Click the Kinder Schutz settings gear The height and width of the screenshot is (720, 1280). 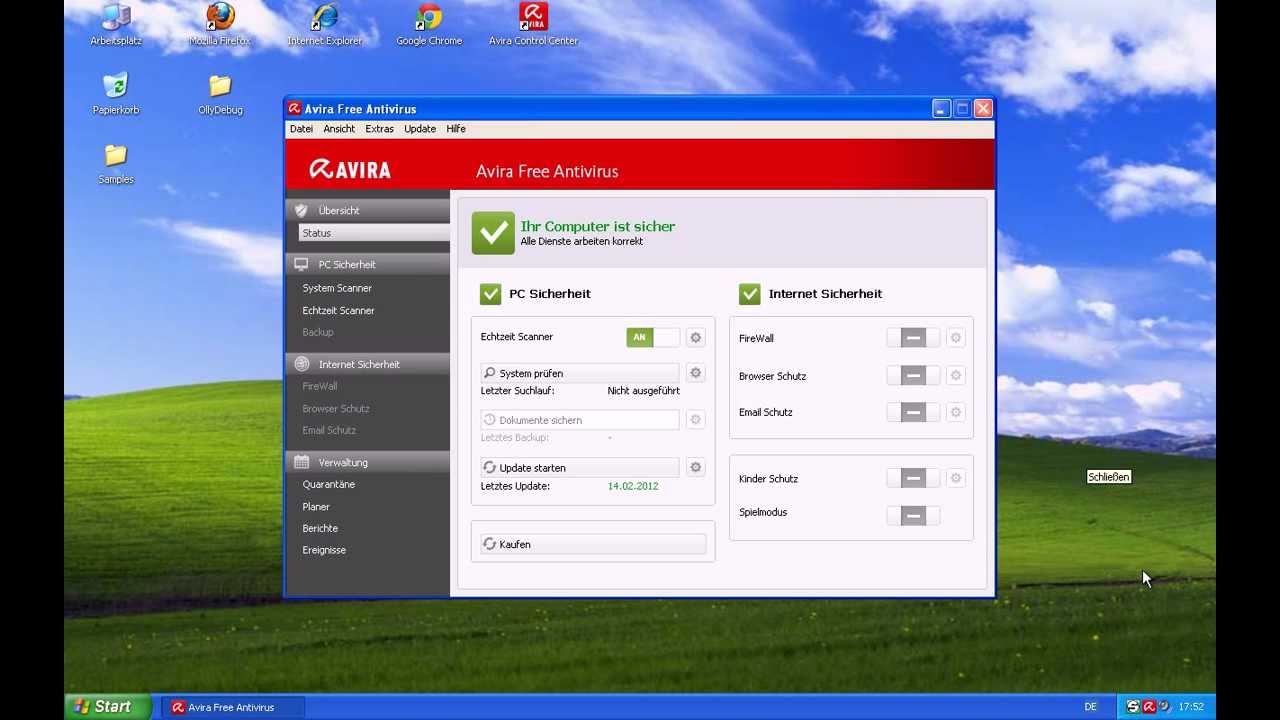[956, 478]
